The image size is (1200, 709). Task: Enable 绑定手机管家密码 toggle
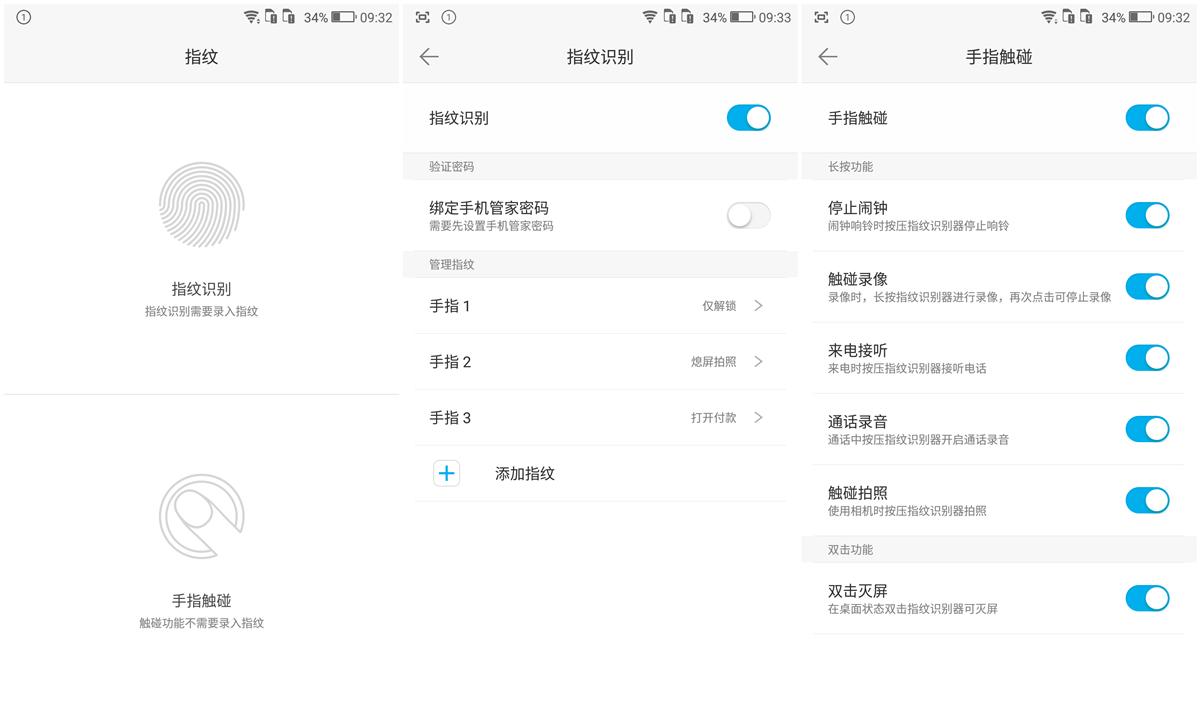click(748, 215)
